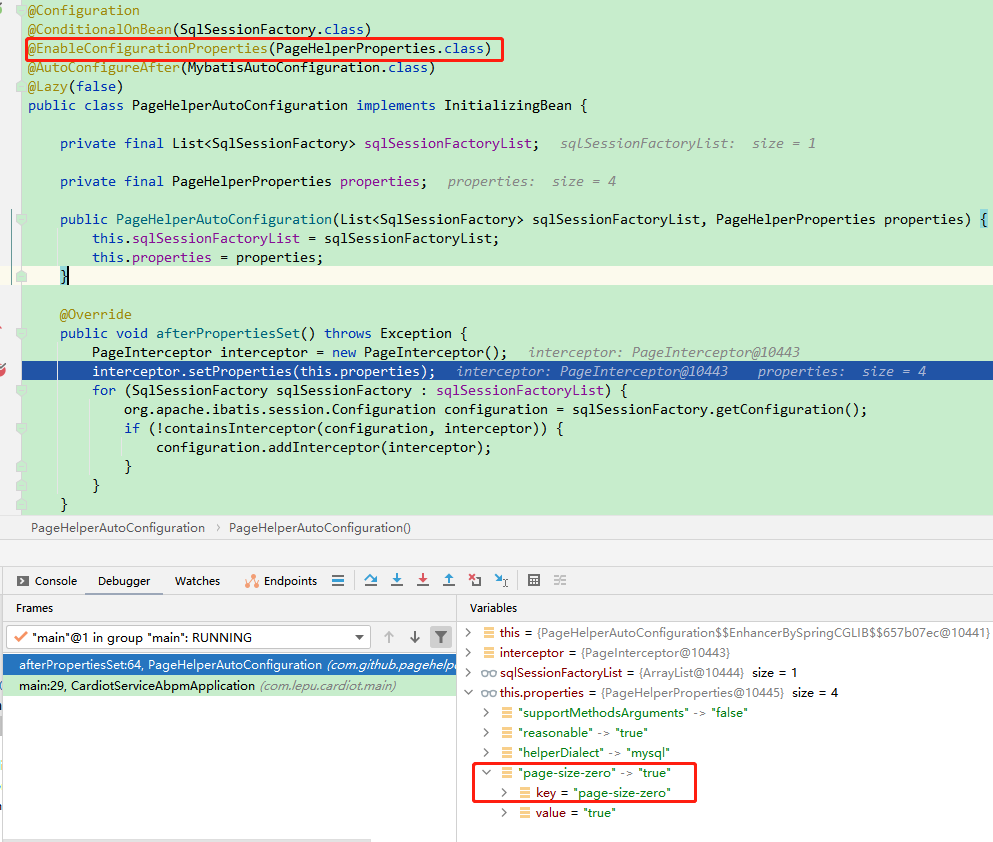Image resolution: width=993 pixels, height=842 pixels.
Task: Open PageHelperAutoConfiguration() from the breadcrumb bar
Action: [x=318, y=527]
